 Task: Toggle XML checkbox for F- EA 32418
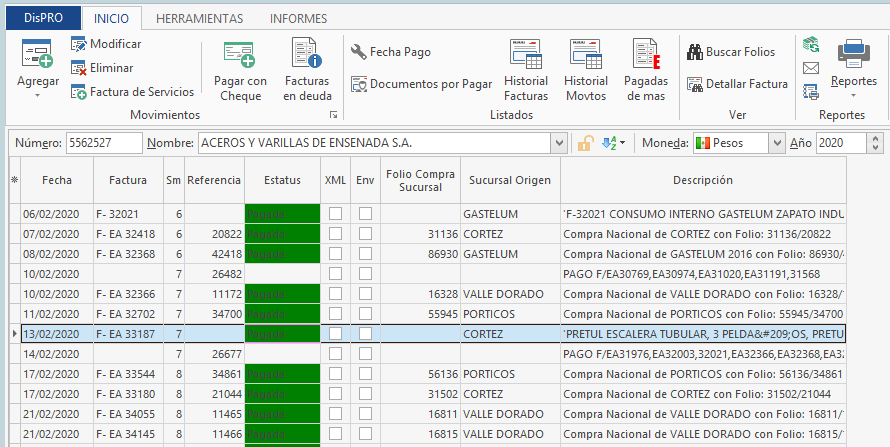point(335,234)
